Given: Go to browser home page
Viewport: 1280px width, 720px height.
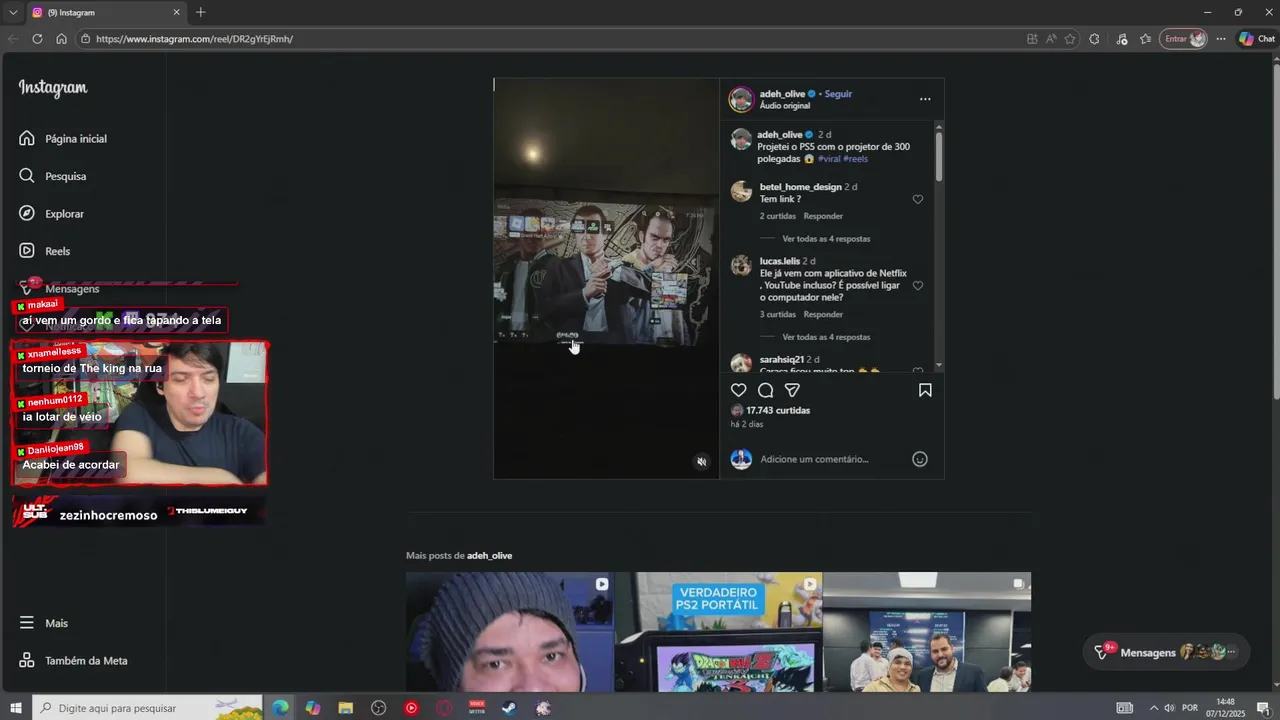Looking at the screenshot, I should tap(61, 39).
